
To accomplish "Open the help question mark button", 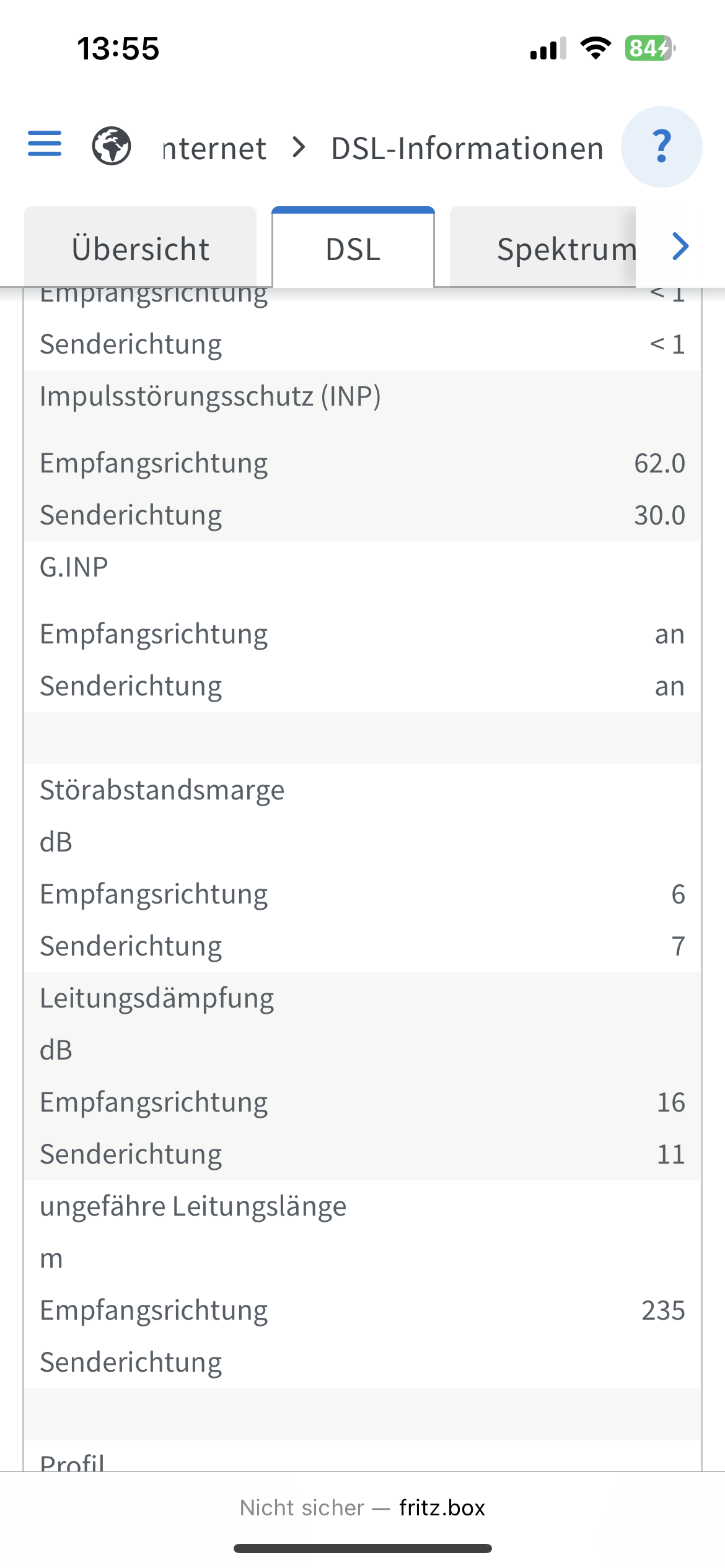I will click(x=661, y=147).
